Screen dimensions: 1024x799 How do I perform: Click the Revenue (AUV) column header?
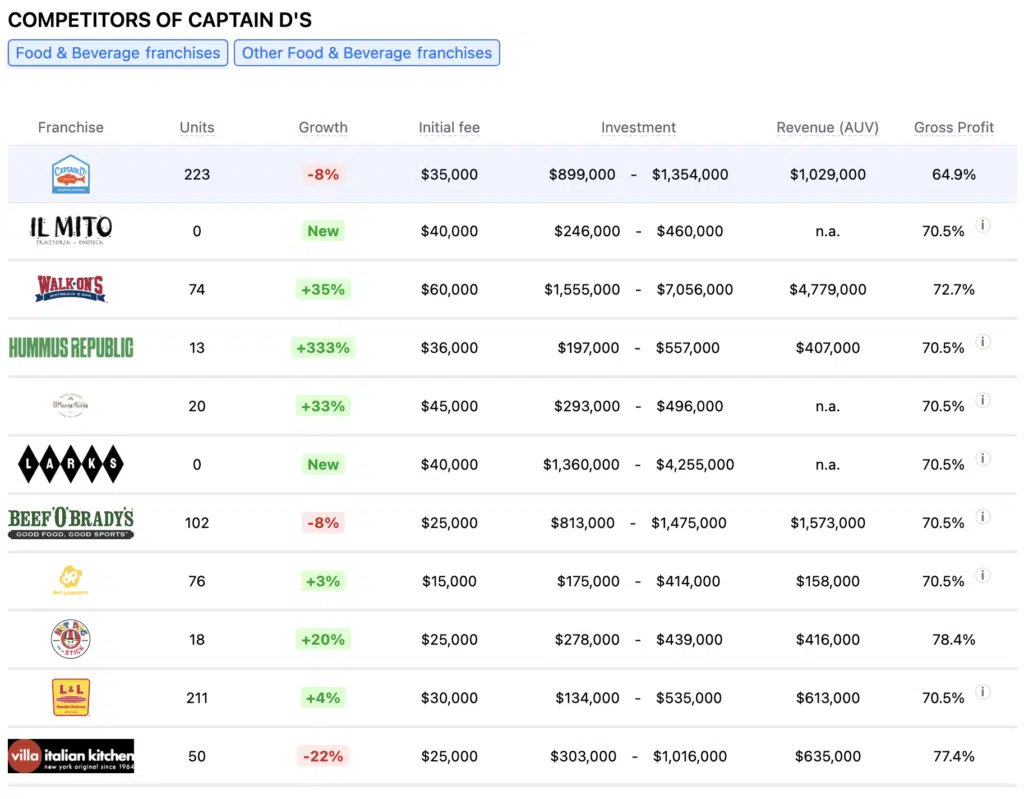[x=827, y=127]
